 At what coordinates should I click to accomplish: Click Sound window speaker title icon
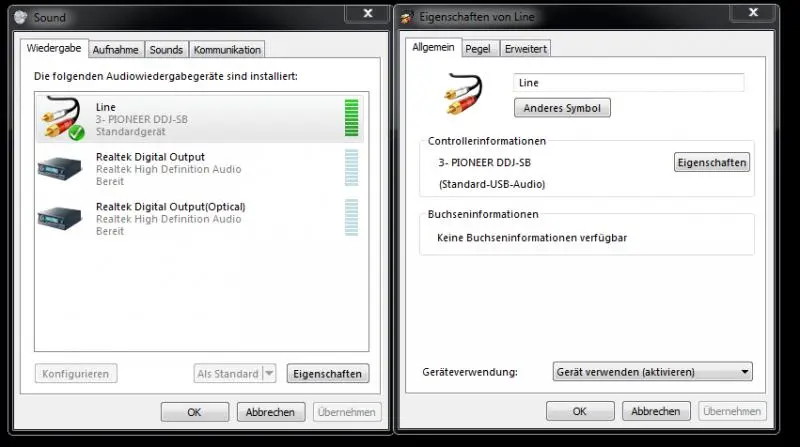[22, 17]
